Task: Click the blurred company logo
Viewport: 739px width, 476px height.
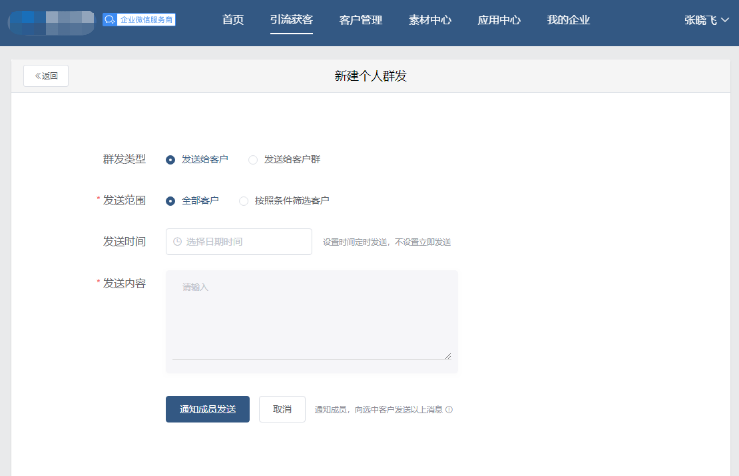Action: coord(52,20)
